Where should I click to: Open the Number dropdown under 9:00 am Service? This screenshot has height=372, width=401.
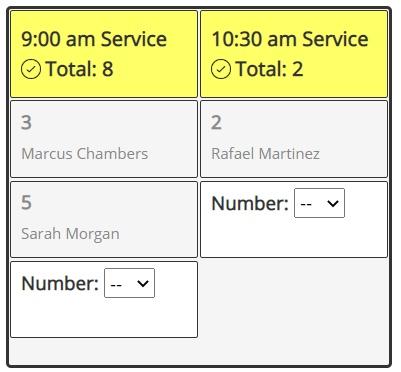point(129,283)
